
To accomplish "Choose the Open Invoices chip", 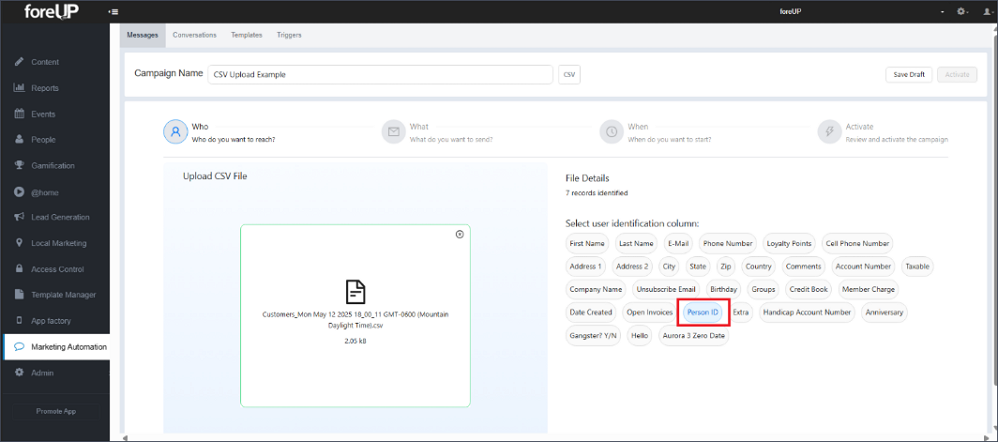I will pos(650,313).
